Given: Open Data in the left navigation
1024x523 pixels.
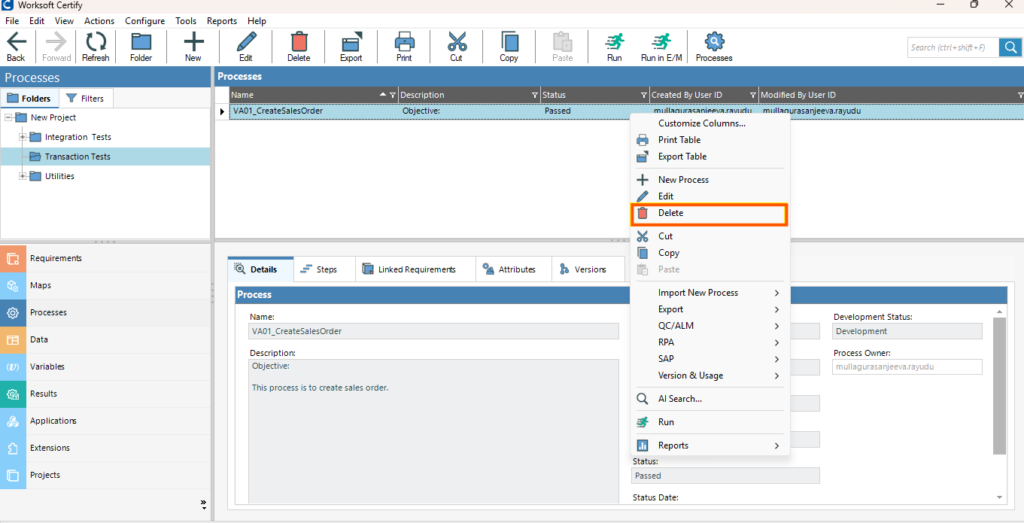Looking at the screenshot, I should [x=105, y=340].
